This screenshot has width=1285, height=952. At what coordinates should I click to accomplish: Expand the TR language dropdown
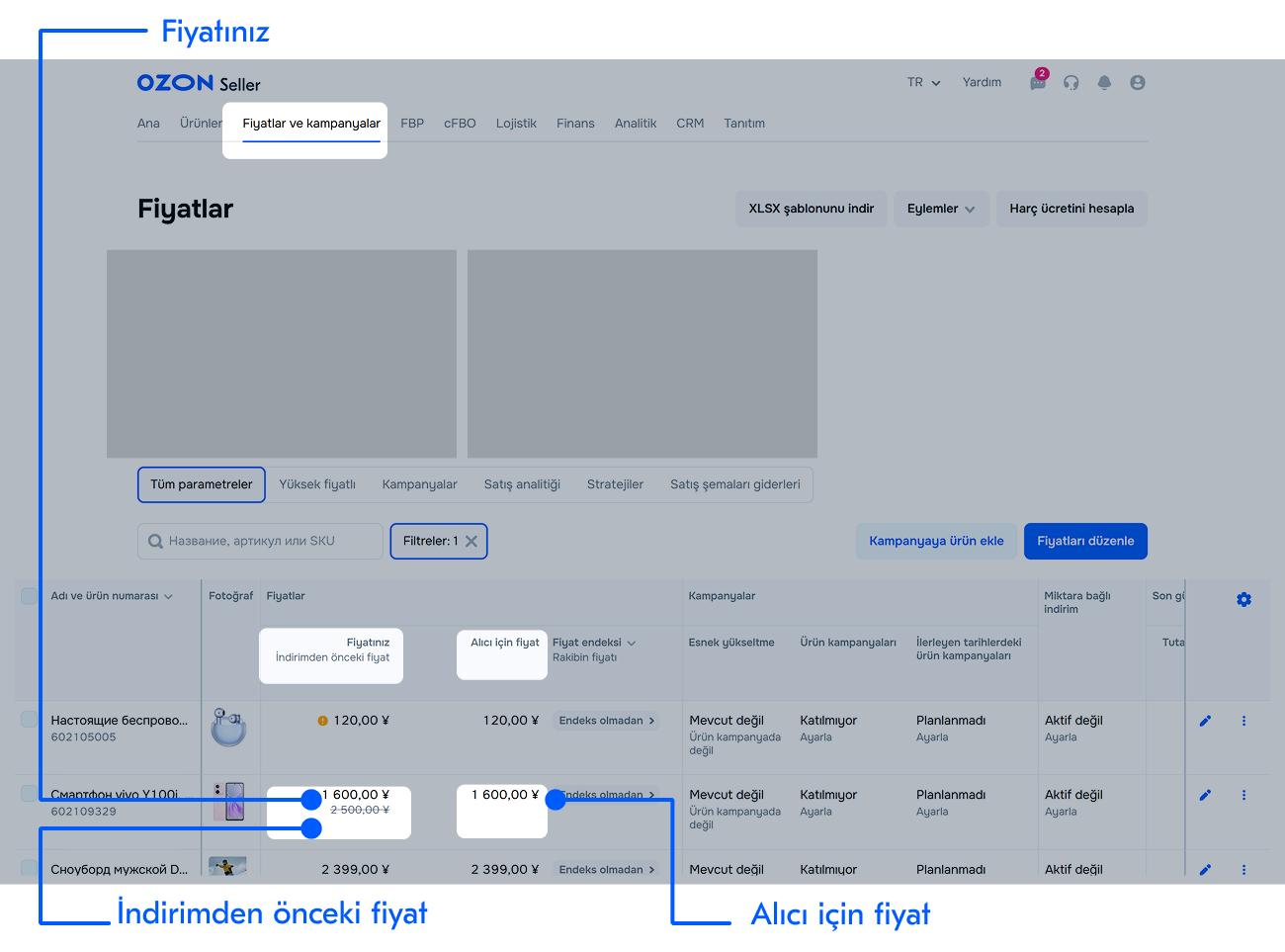point(923,83)
